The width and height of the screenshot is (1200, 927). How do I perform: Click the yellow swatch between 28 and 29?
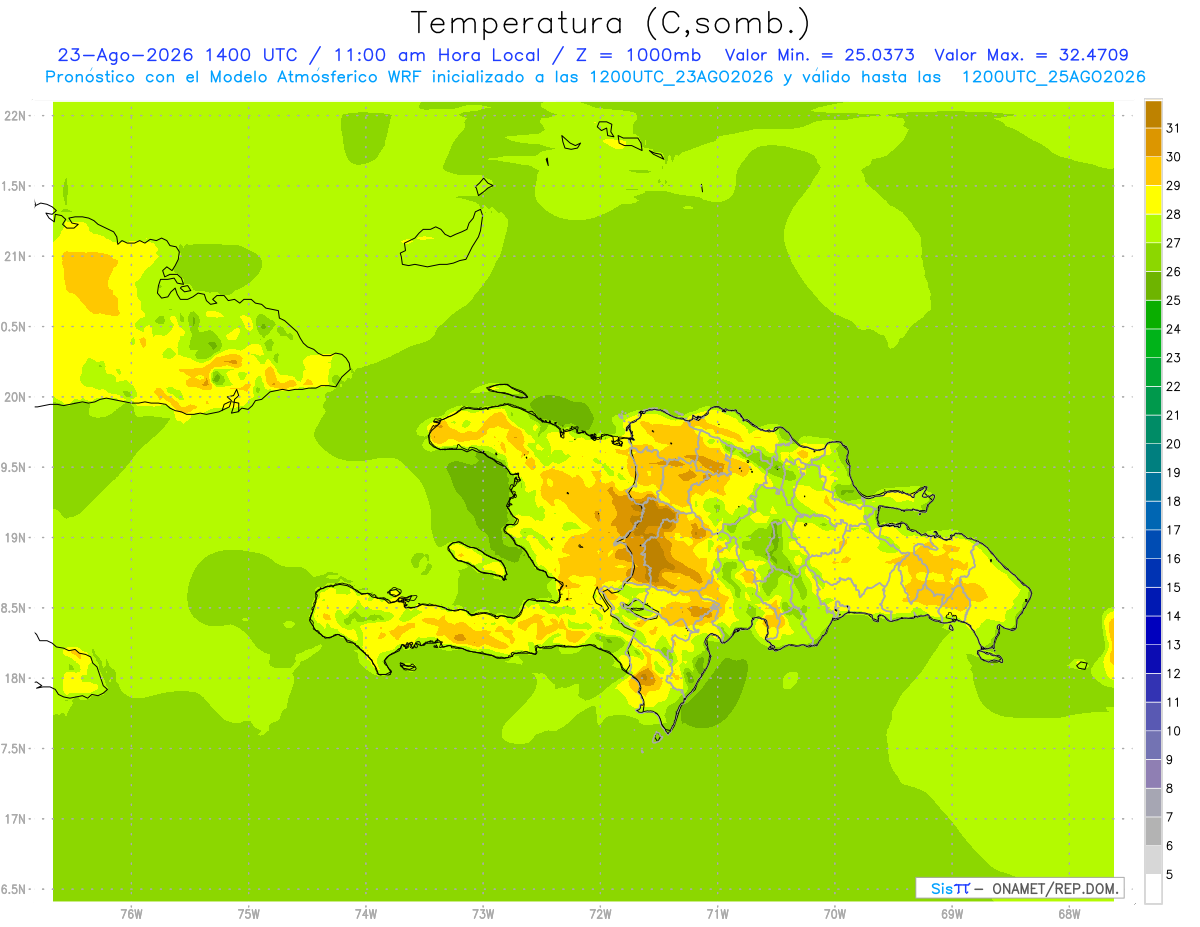click(1153, 200)
